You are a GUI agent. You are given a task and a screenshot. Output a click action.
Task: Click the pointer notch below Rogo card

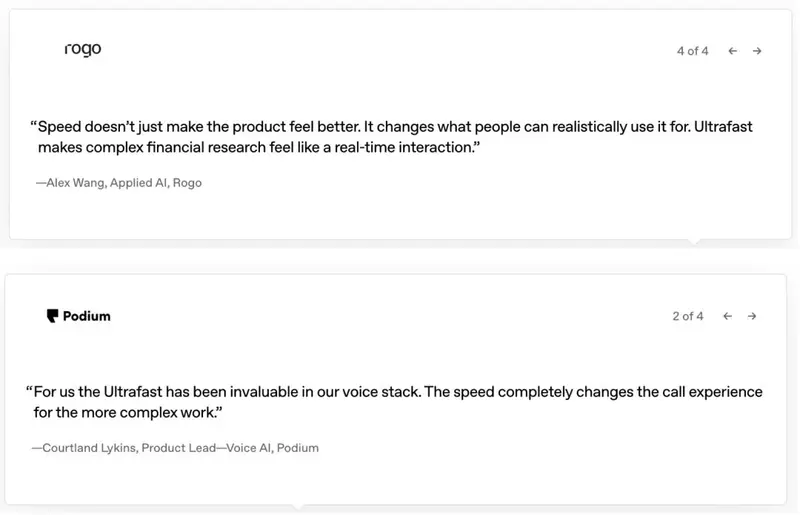[x=694, y=241]
